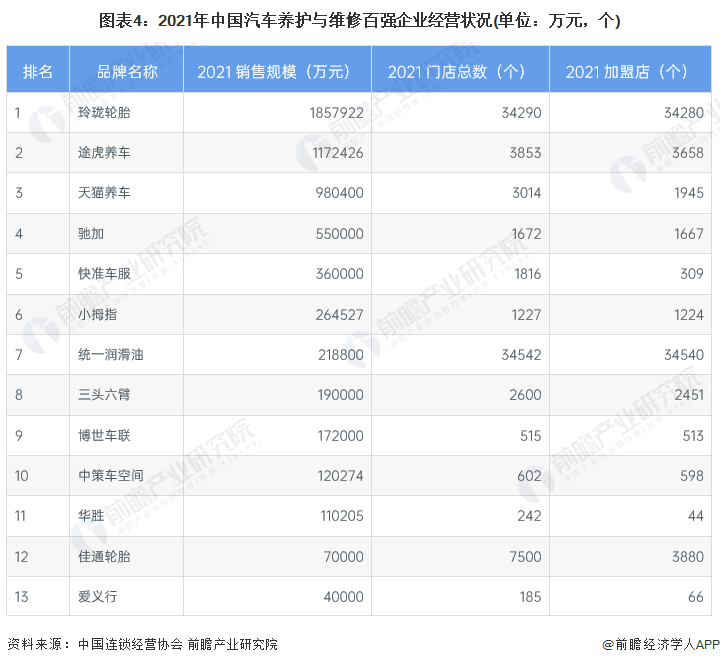Image resolution: width=720 pixels, height=665 pixels.
Task: Click the 排名 column header
Action: 38,71
